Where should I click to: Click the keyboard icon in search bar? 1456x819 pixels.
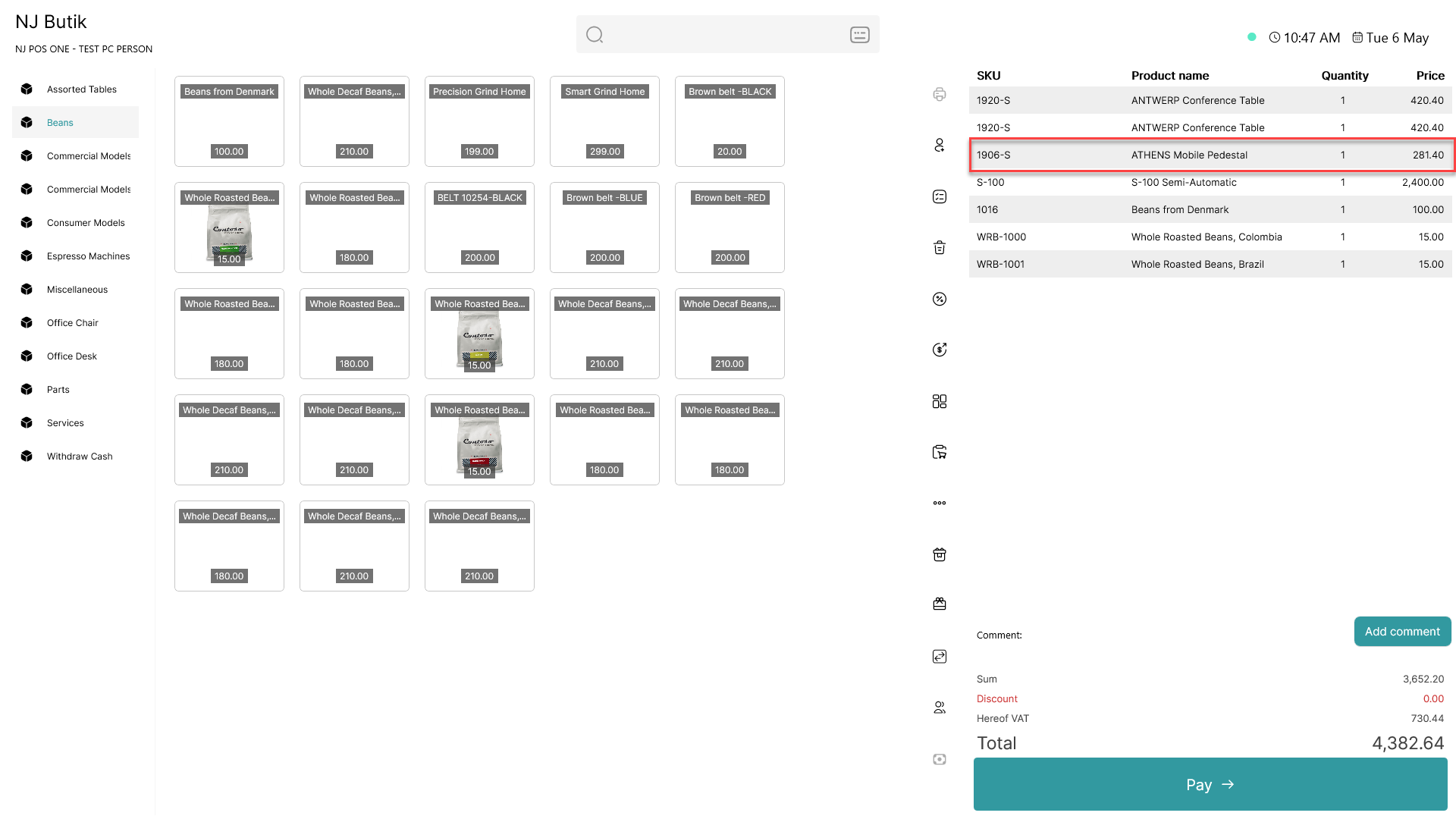[x=859, y=35]
